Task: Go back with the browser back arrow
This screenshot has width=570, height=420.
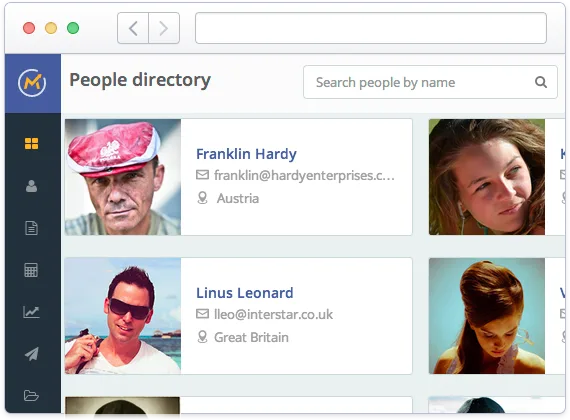Action: [133, 28]
